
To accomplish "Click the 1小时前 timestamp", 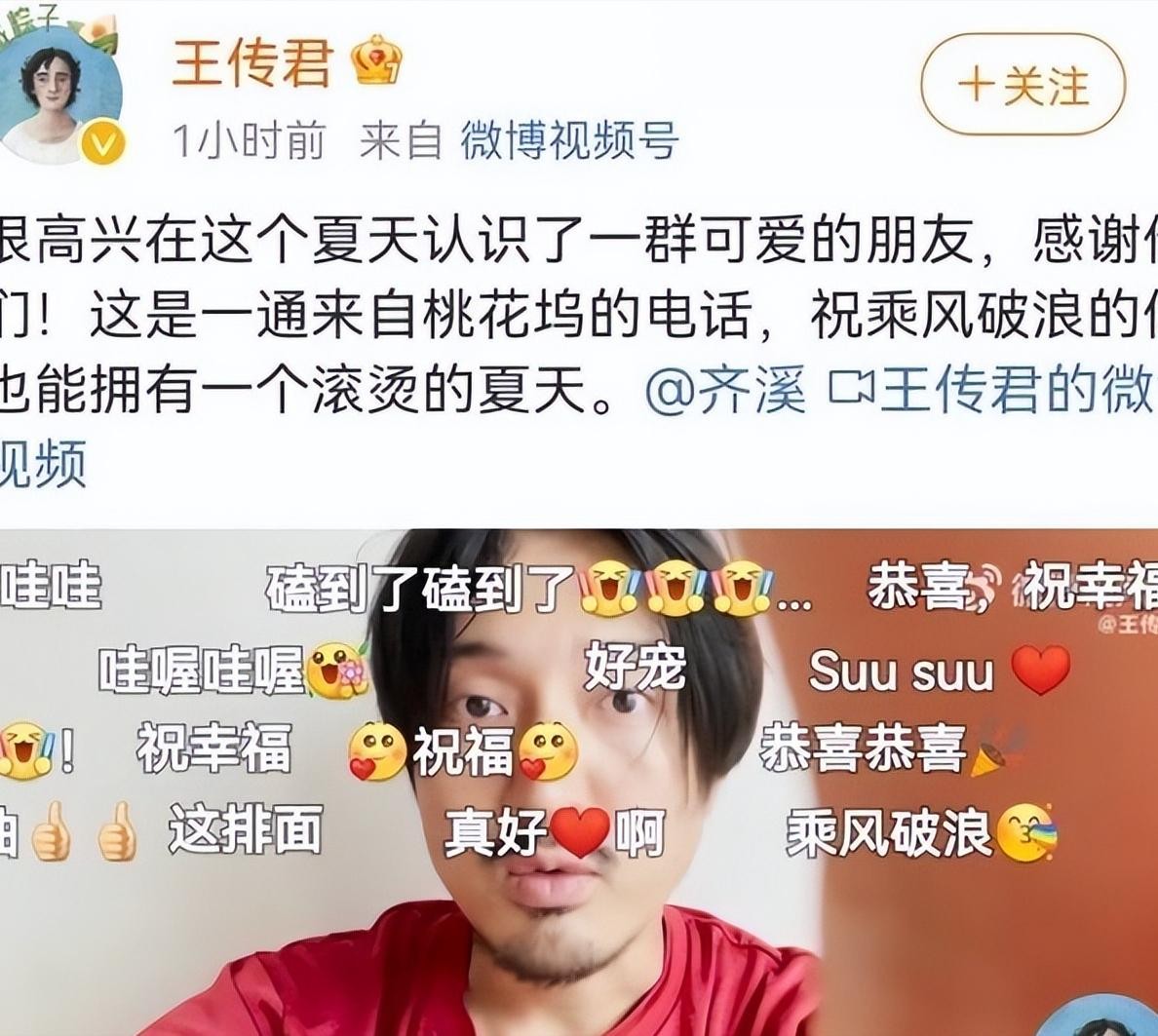I will click(x=249, y=140).
